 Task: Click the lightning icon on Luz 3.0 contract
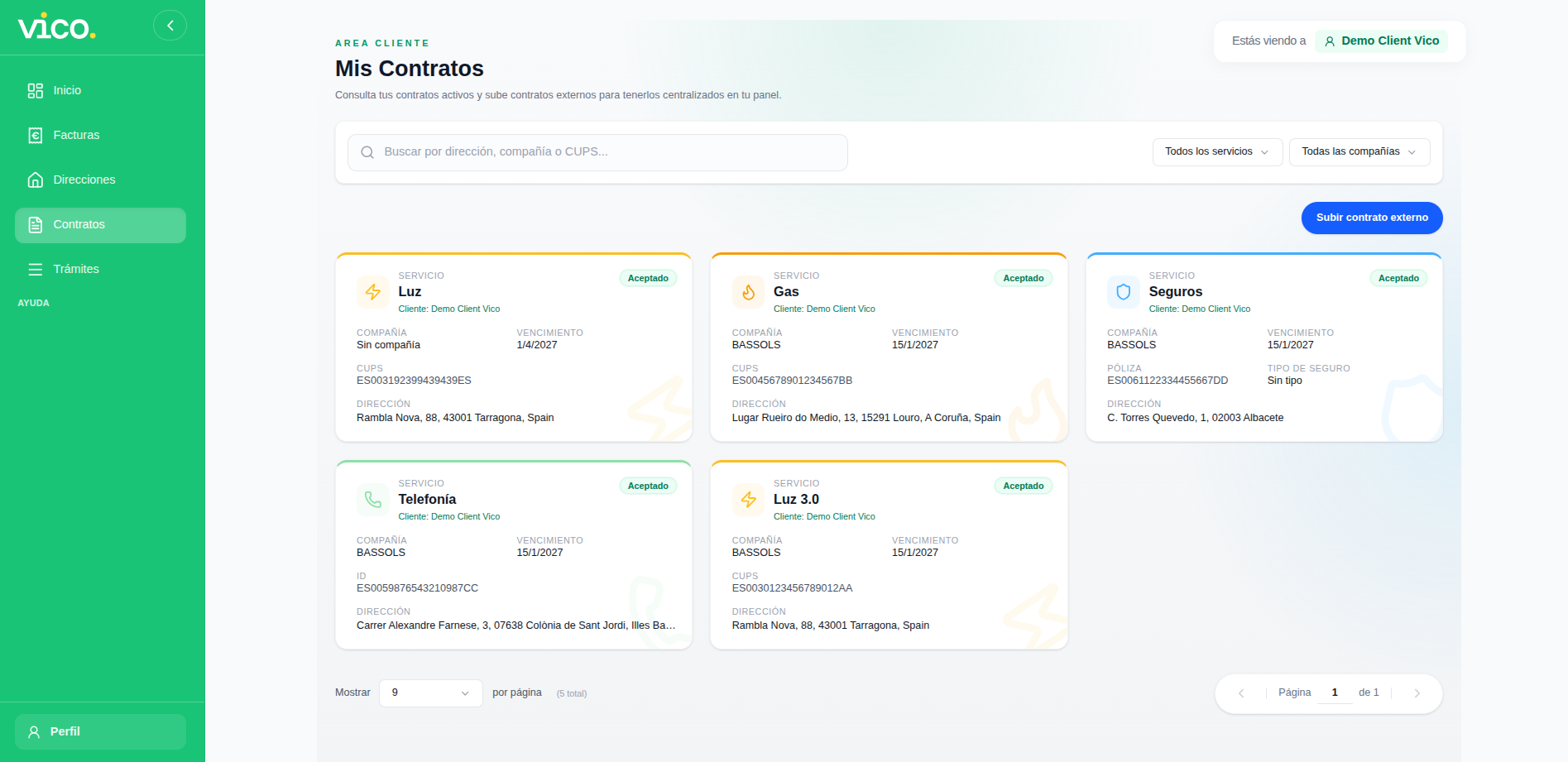[748, 500]
